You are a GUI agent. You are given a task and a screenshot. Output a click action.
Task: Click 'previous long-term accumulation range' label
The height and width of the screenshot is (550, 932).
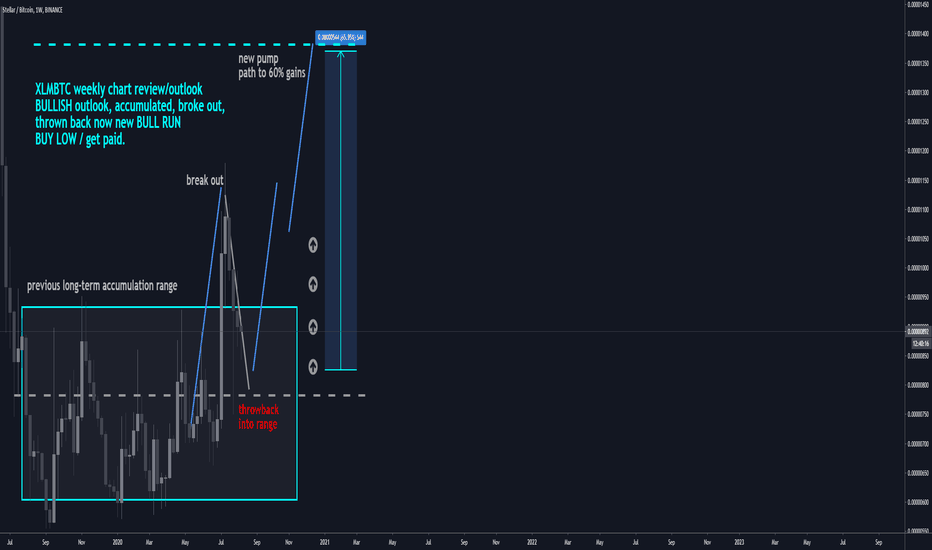(x=102, y=286)
